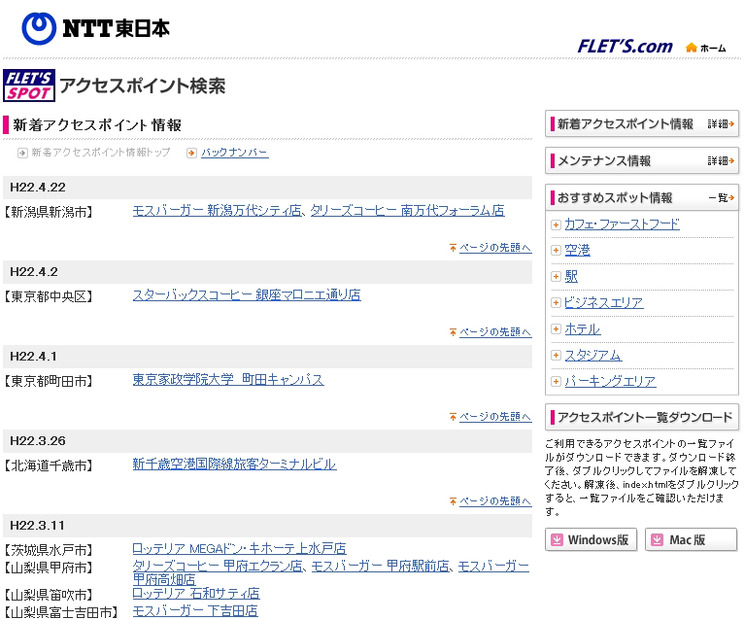The height and width of the screenshot is (620, 744).
Task: Click download icon on Windows版 button
Action: point(557,540)
